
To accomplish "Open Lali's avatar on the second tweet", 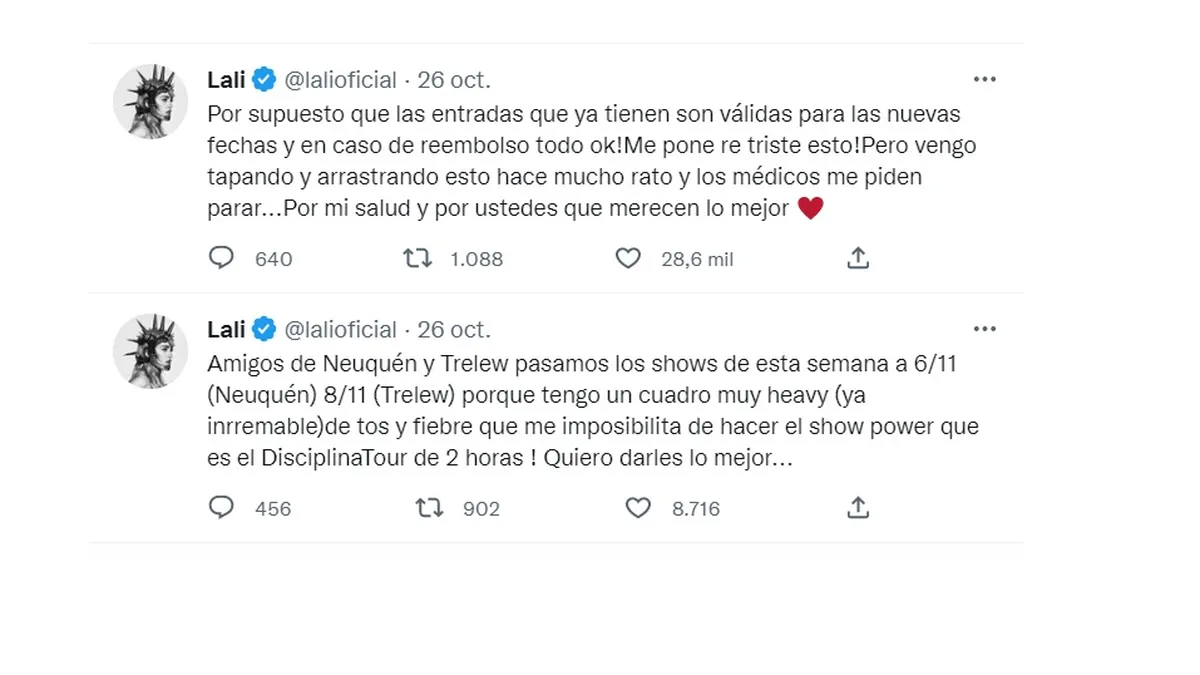I will (x=150, y=351).
